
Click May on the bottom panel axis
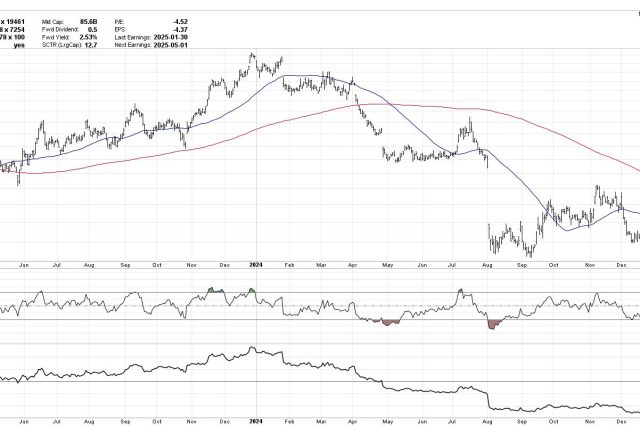point(388,420)
